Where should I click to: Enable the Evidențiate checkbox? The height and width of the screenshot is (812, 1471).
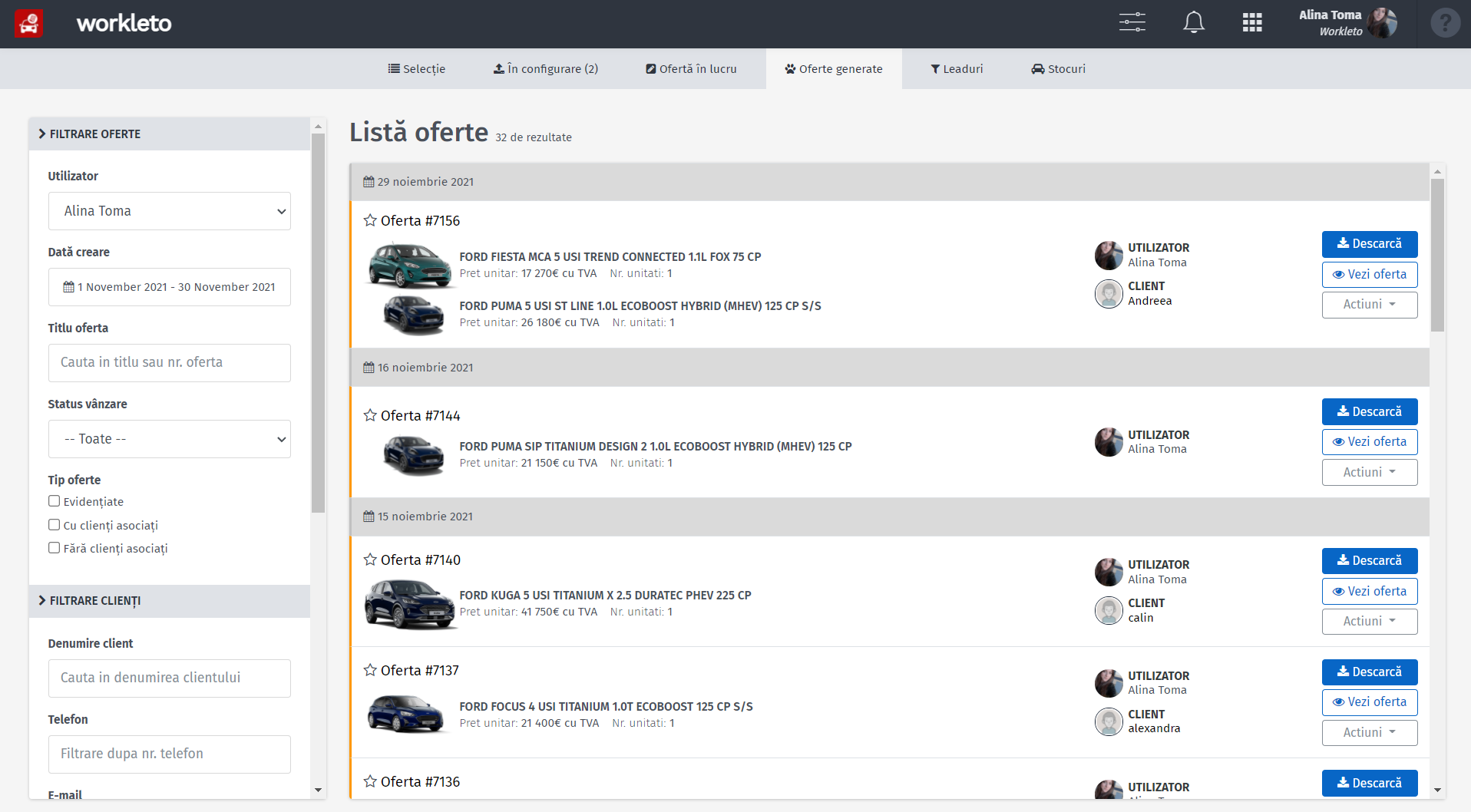click(x=54, y=501)
